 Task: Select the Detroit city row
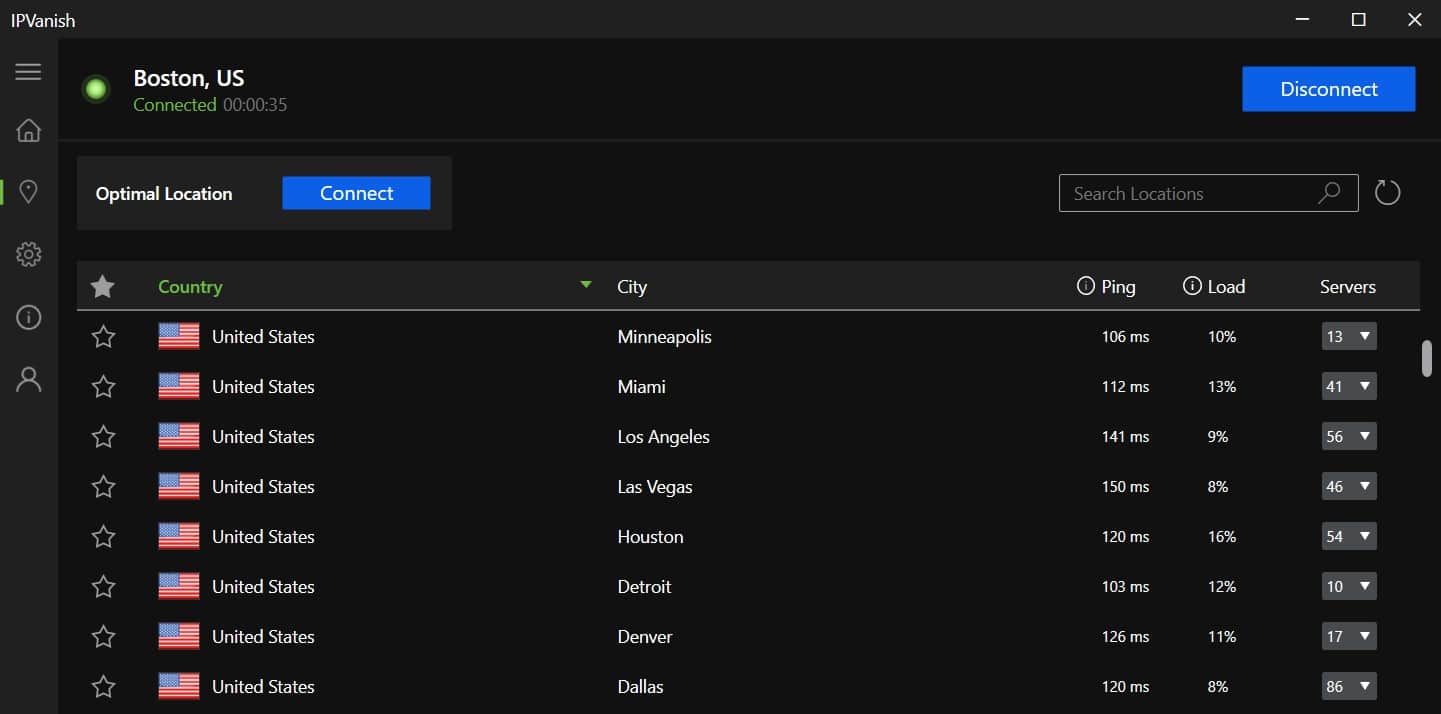click(748, 586)
